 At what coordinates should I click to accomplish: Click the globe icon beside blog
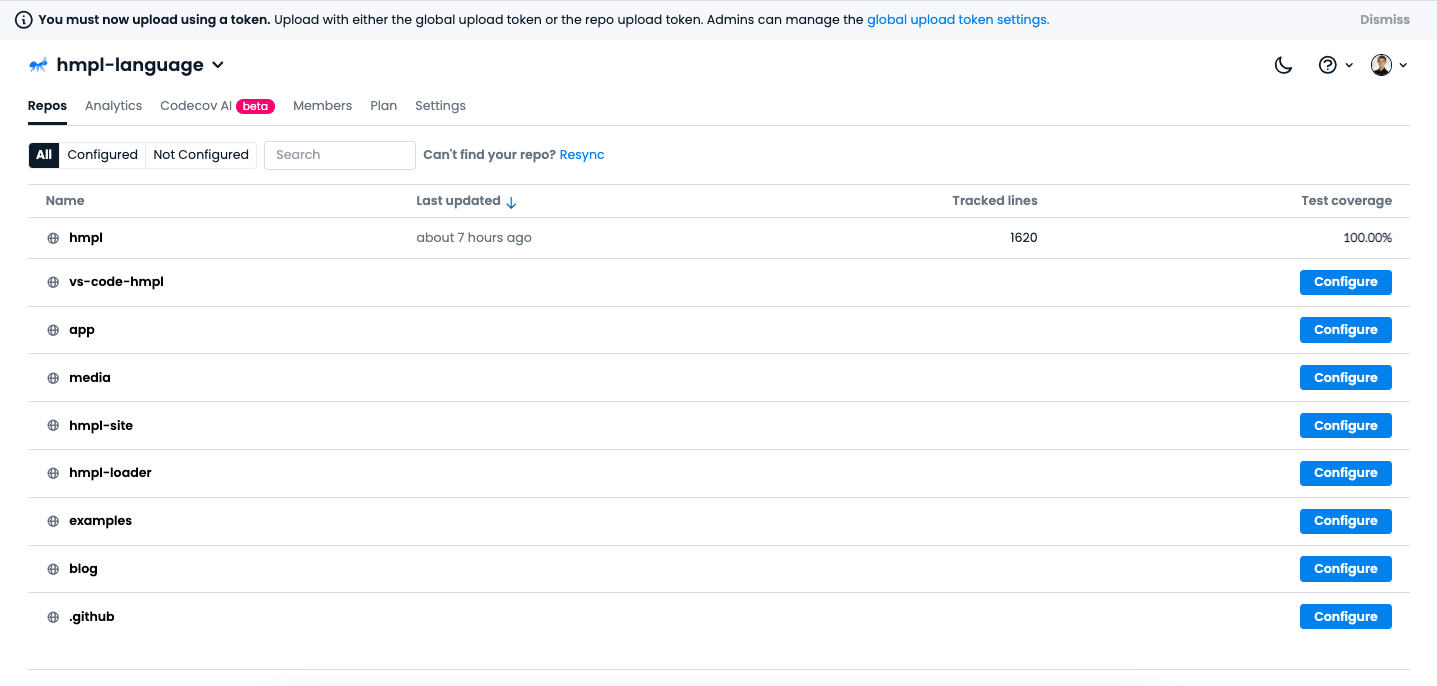[x=53, y=570]
